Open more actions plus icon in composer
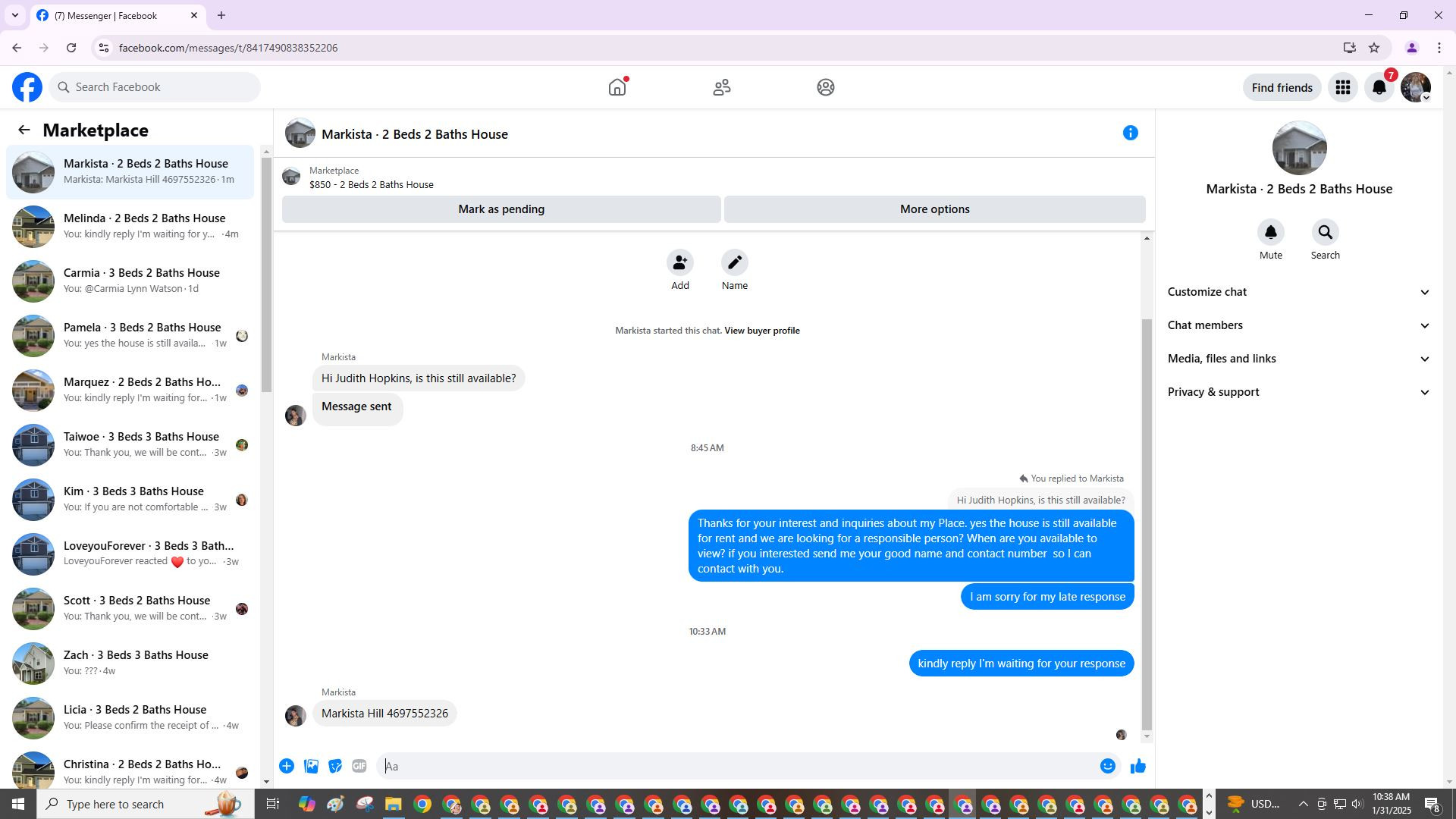 [287, 766]
